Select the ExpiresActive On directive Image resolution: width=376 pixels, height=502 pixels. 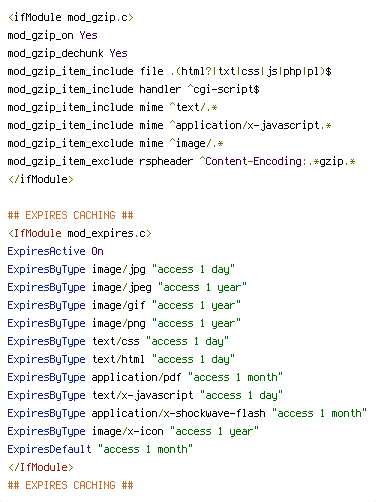(56, 251)
